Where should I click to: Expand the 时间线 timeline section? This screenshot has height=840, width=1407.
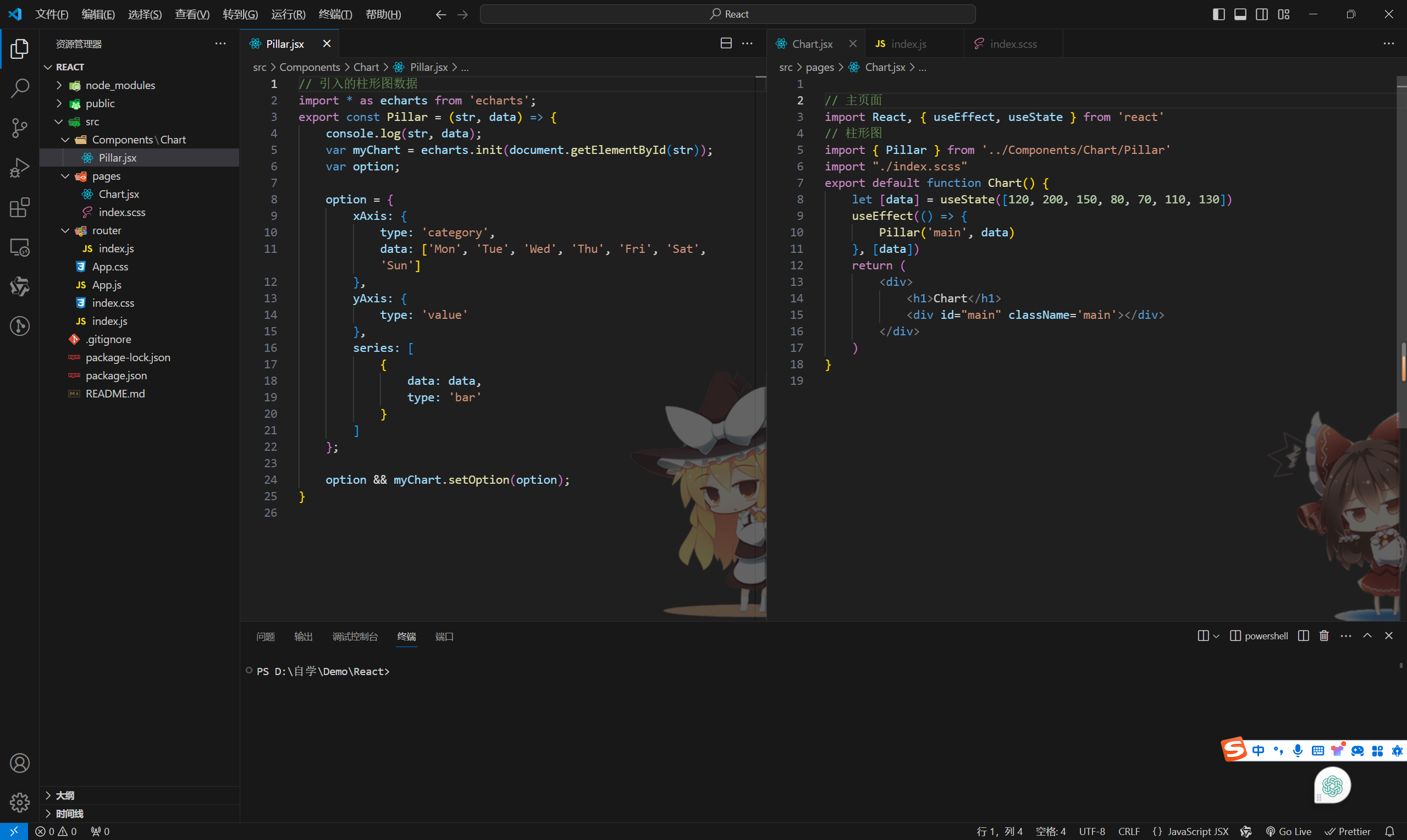(139, 814)
